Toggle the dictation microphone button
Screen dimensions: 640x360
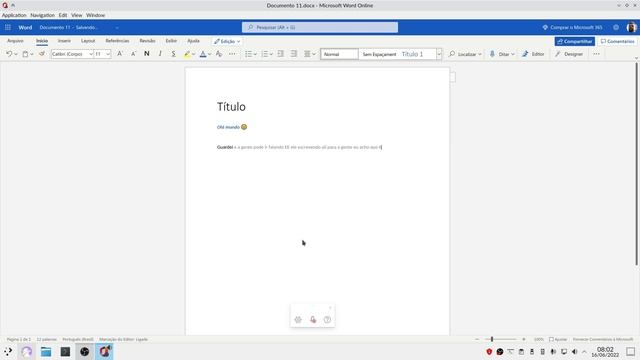pos(313,320)
